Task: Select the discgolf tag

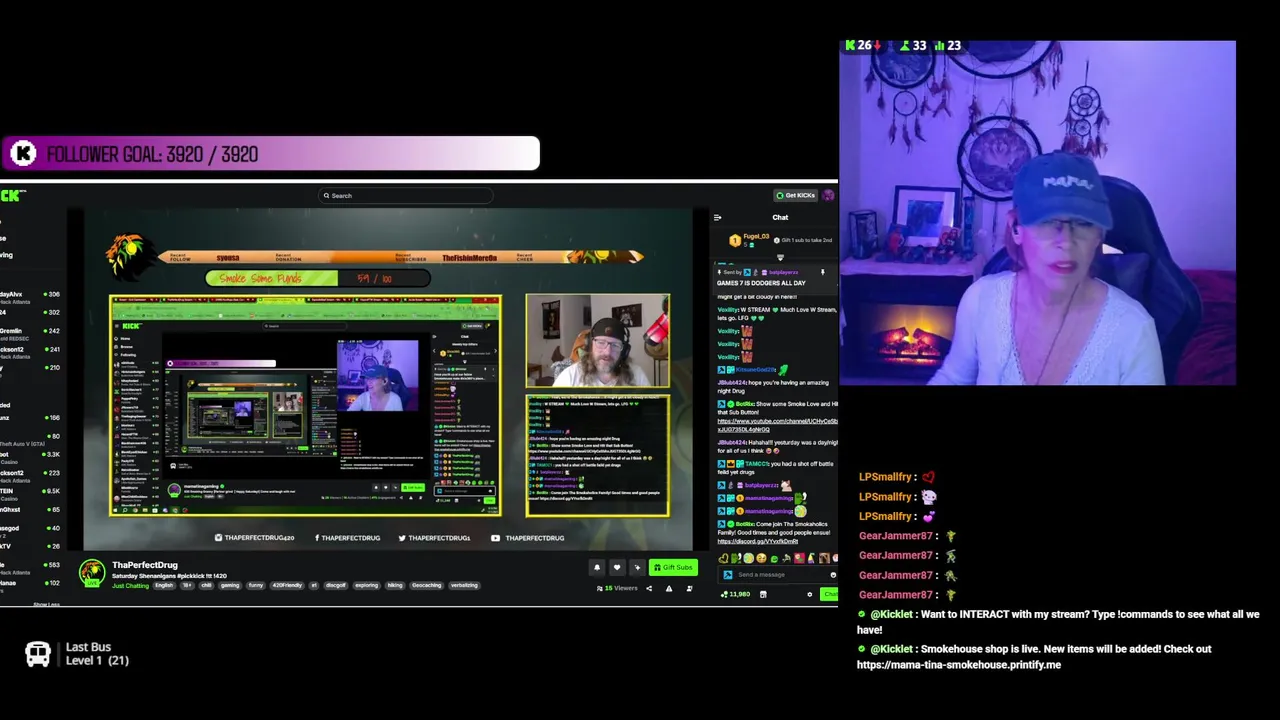Action: click(335, 586)
